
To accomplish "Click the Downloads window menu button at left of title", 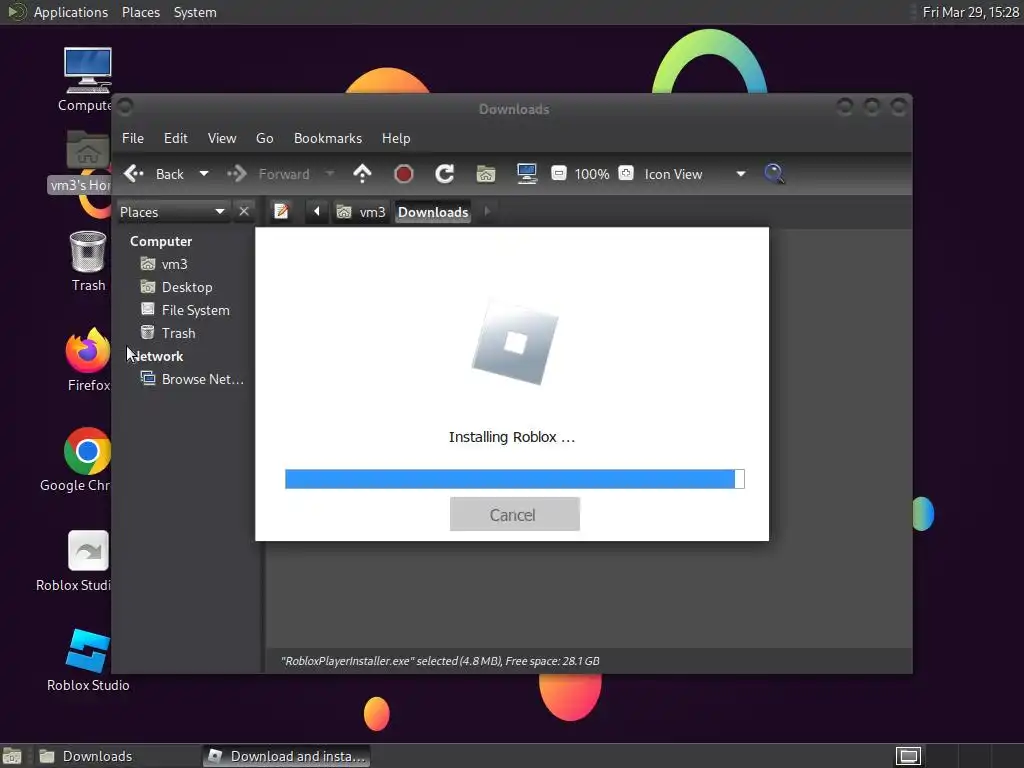I will click(x=125, y=106).
